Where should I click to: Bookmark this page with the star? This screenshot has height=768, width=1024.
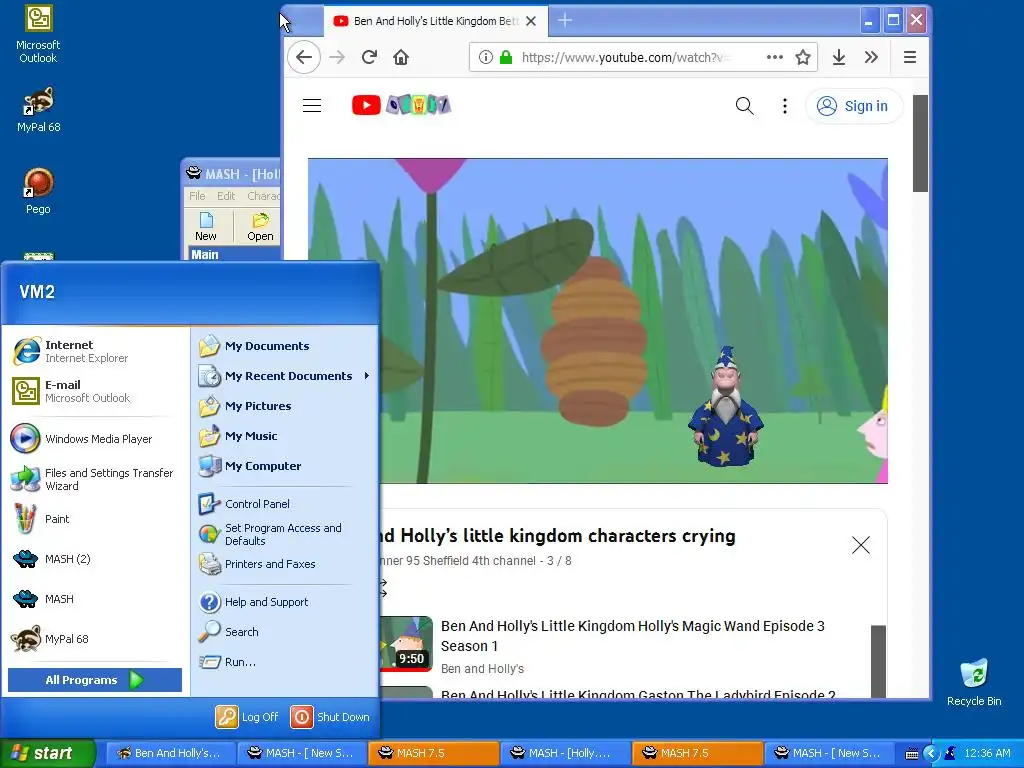(x=803, y=57)
